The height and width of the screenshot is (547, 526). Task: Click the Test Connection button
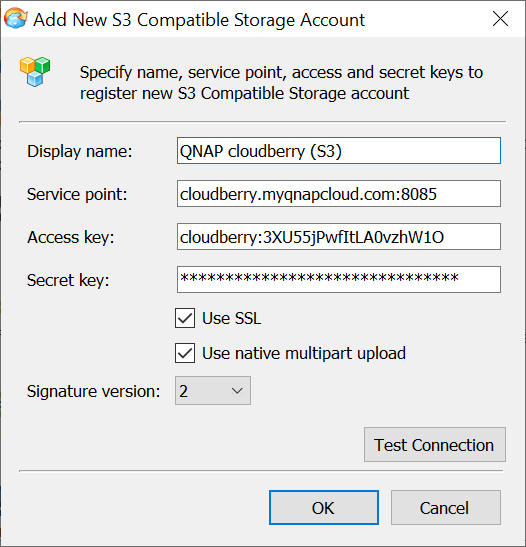click(x=435, y=445)
